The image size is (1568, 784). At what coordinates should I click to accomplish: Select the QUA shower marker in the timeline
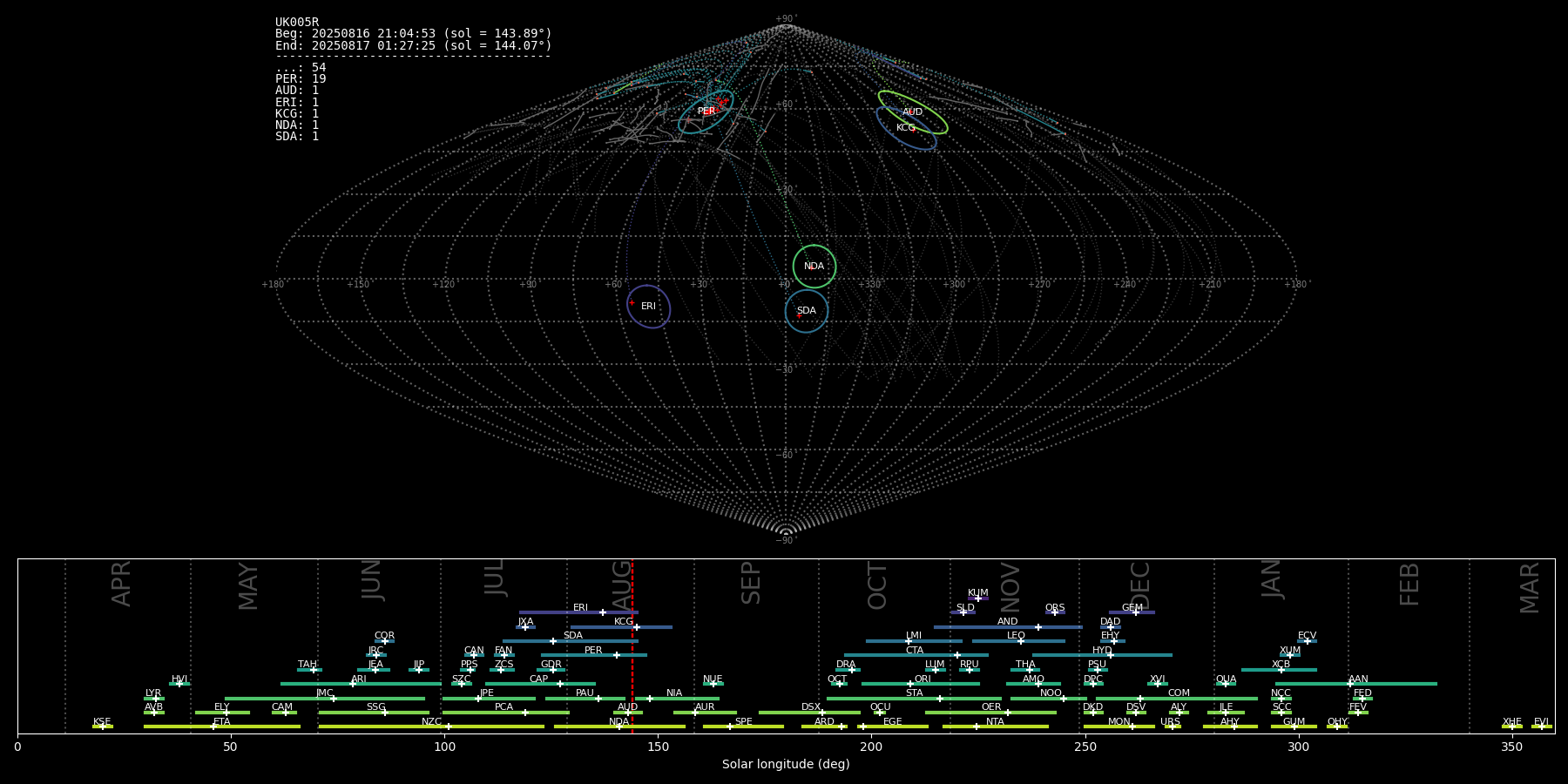1226,684
